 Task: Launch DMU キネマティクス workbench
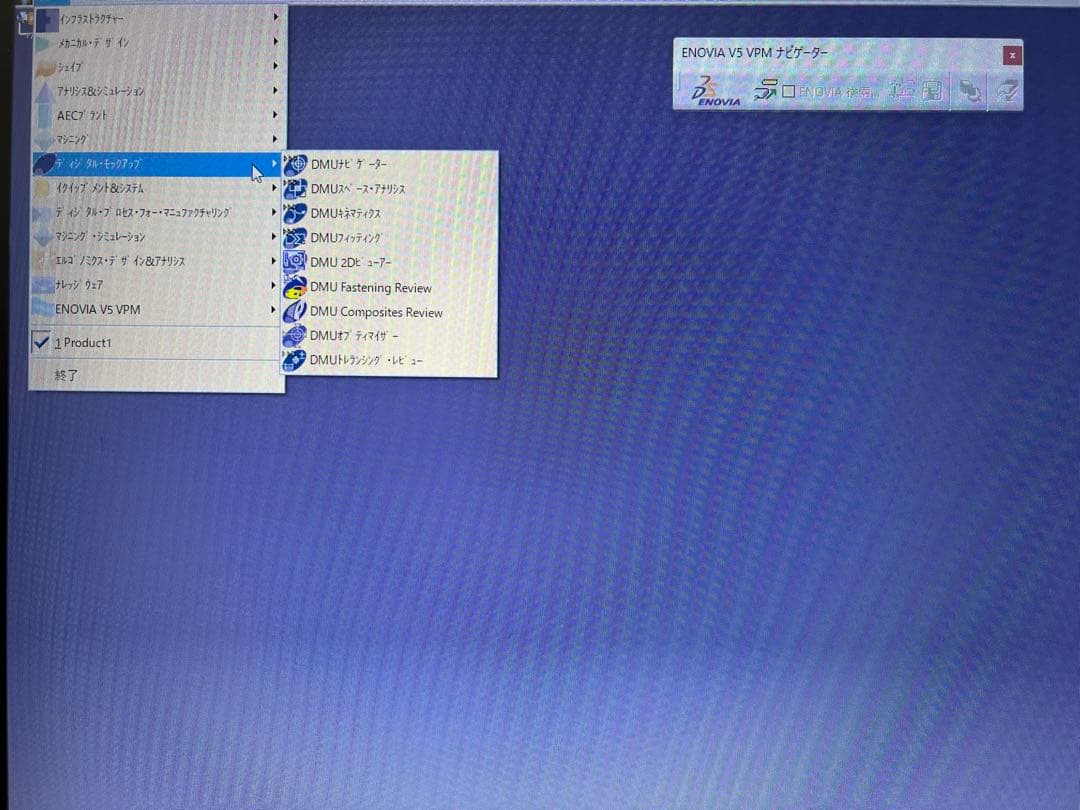352,213
